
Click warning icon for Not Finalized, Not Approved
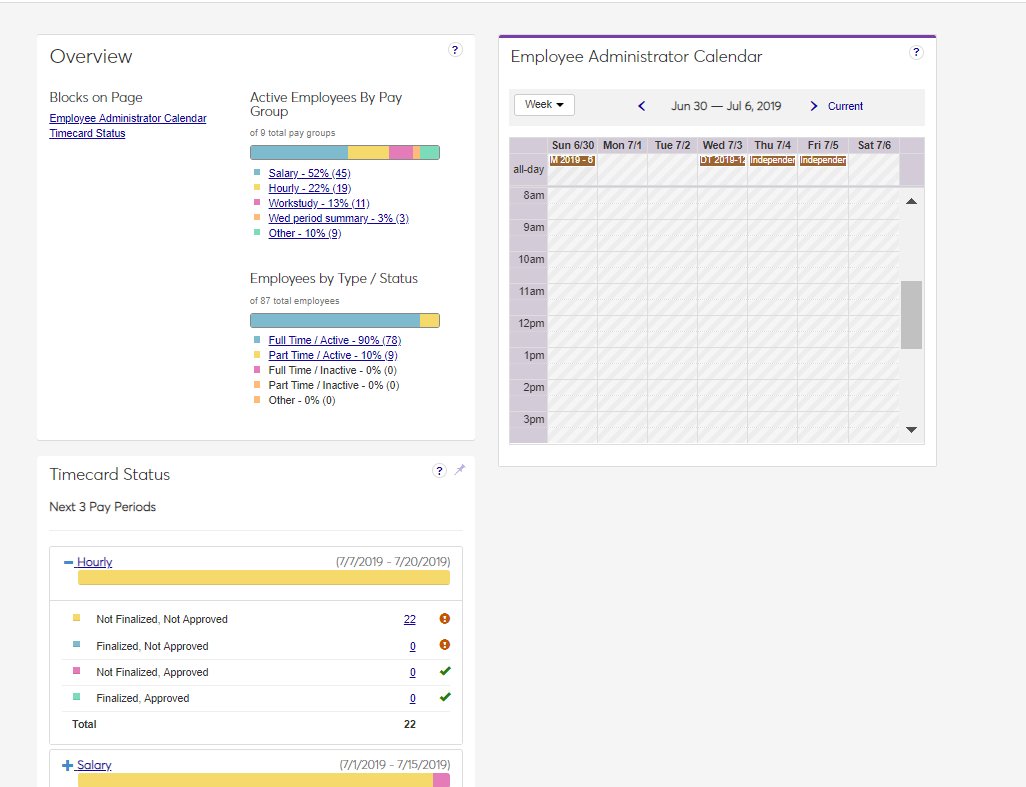(x=445, y=619)
